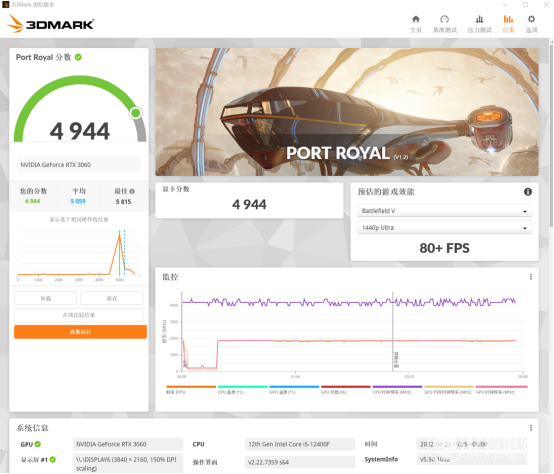The height and width of the screenshot is (474, 554).
Task: Minimize the 3DMark window
Action: (x=505, y=5)
